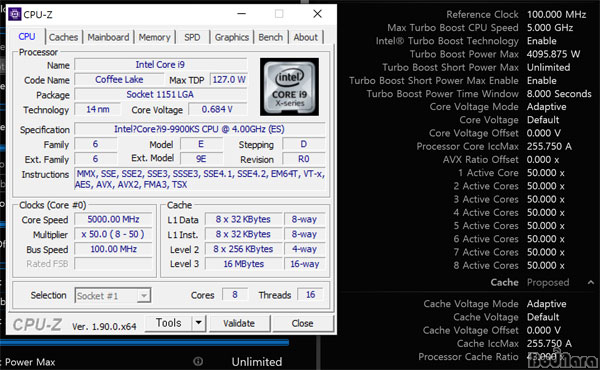Image resolution: width=600 pixels, height=370 pixels.
Task: Open the Graphics tab
Action: click(232, 37)
